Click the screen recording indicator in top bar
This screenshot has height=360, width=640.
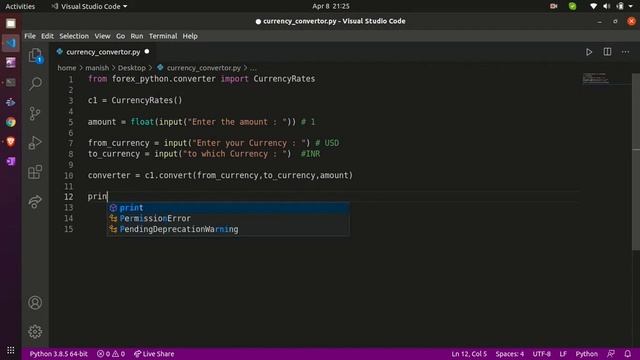click(553, 6)
